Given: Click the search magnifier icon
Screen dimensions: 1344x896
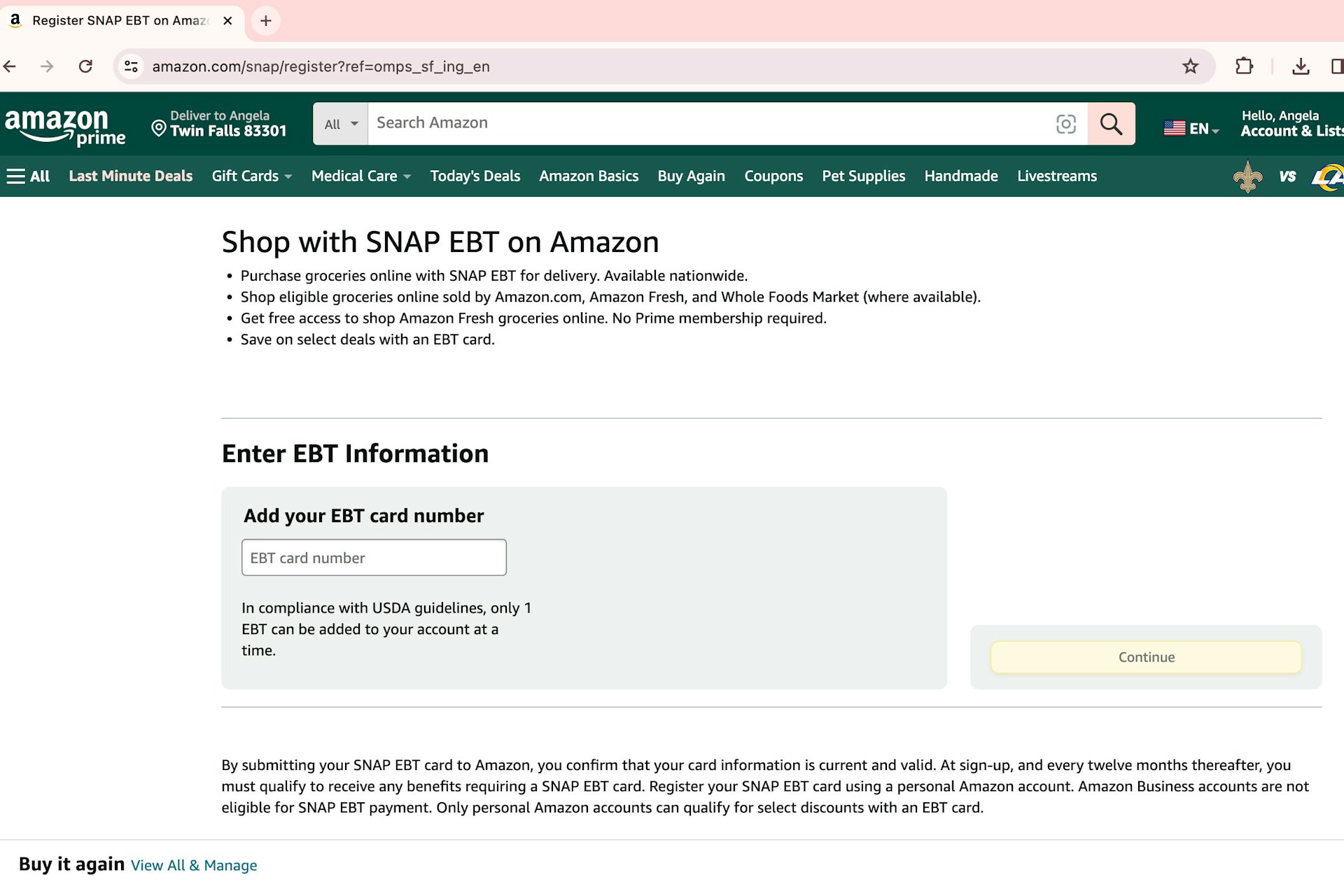Looking at the screenshot, I should 1112,123.
